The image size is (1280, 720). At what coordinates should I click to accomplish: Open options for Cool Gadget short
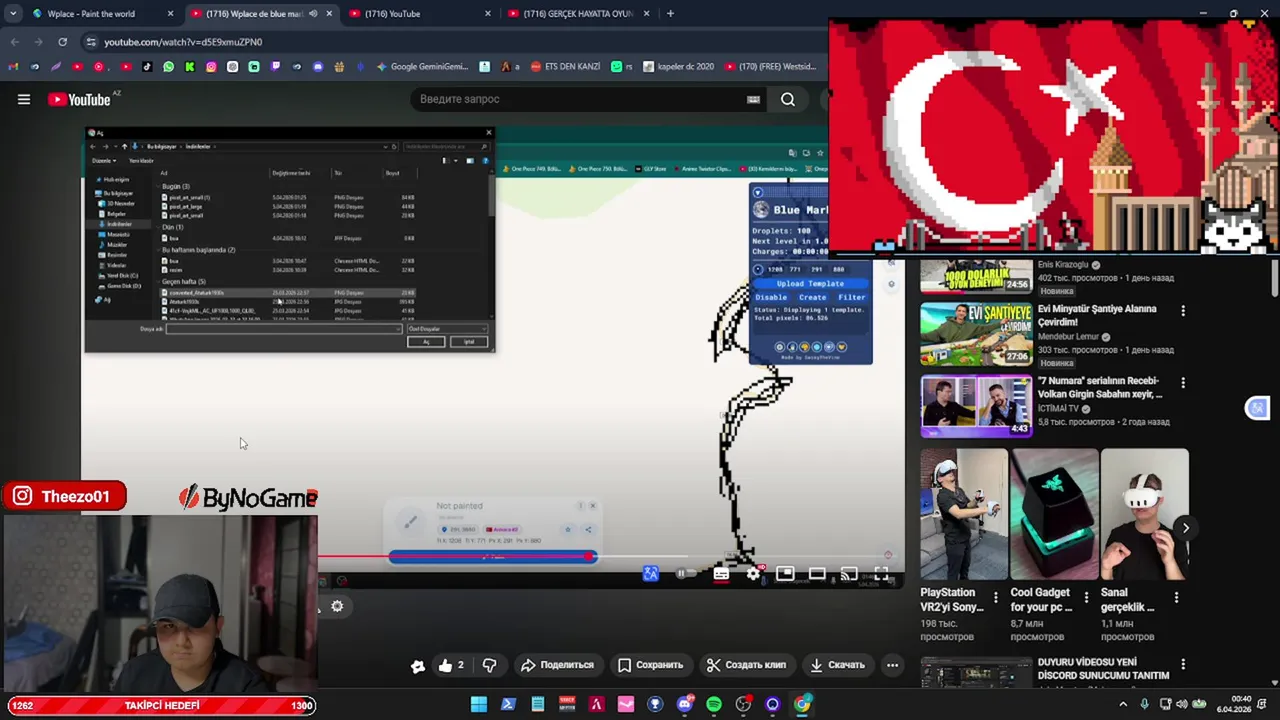(x=1086, y=597)
